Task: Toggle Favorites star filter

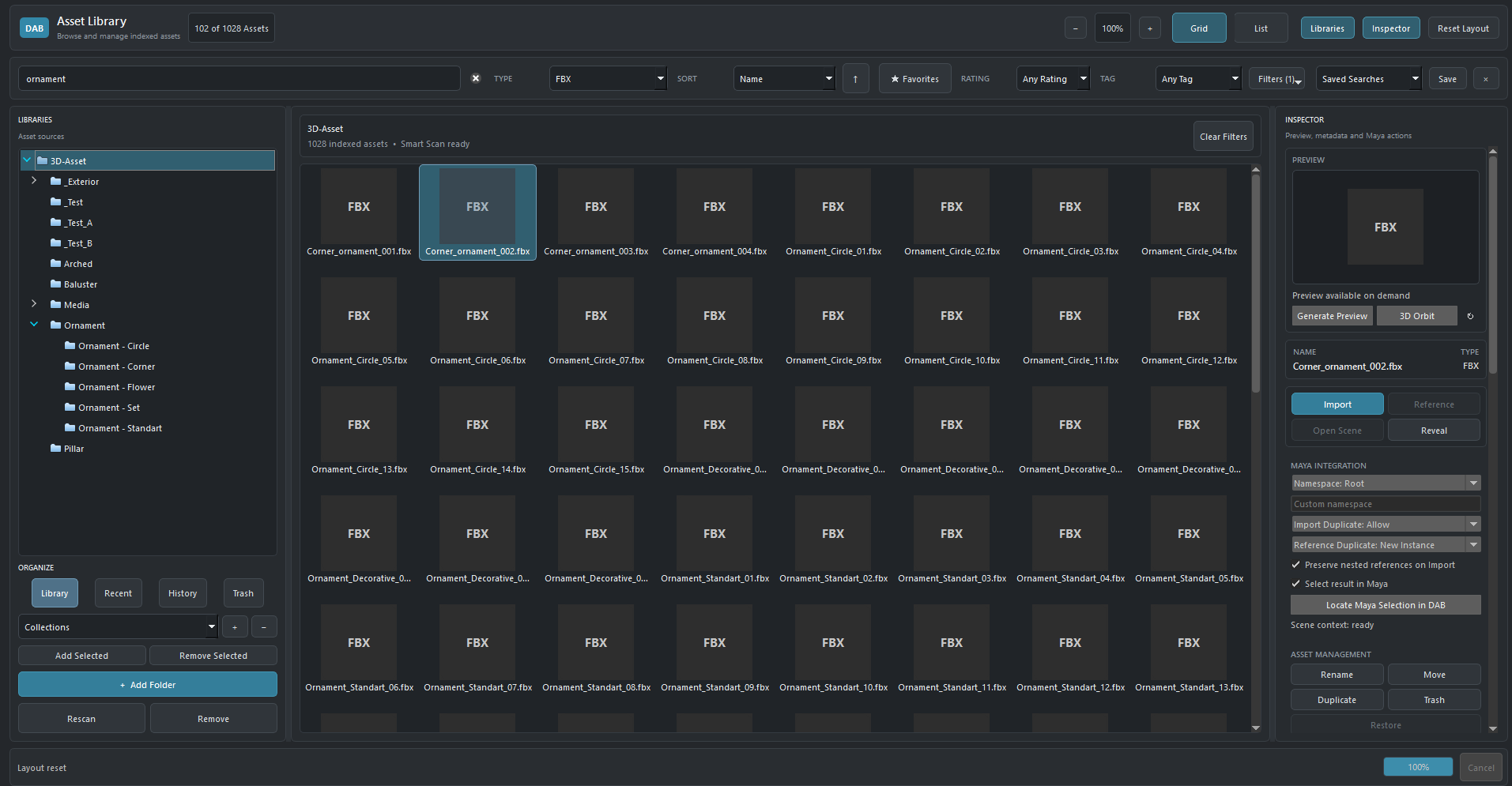Action: click(915, 78)
